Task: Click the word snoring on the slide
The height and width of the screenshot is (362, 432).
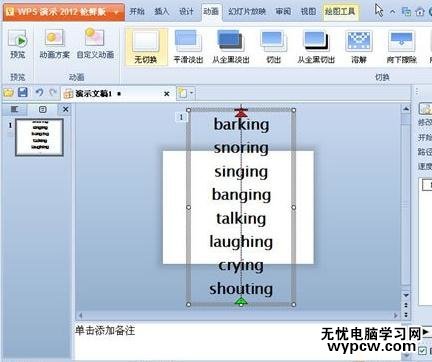Action: tap(241, 148)
